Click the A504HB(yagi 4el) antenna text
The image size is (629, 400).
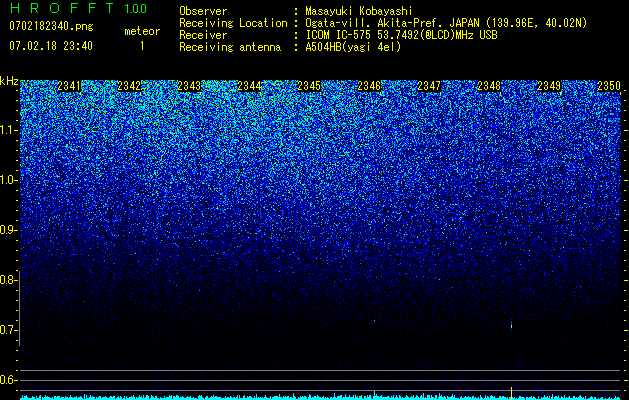(x=353, y=47)
